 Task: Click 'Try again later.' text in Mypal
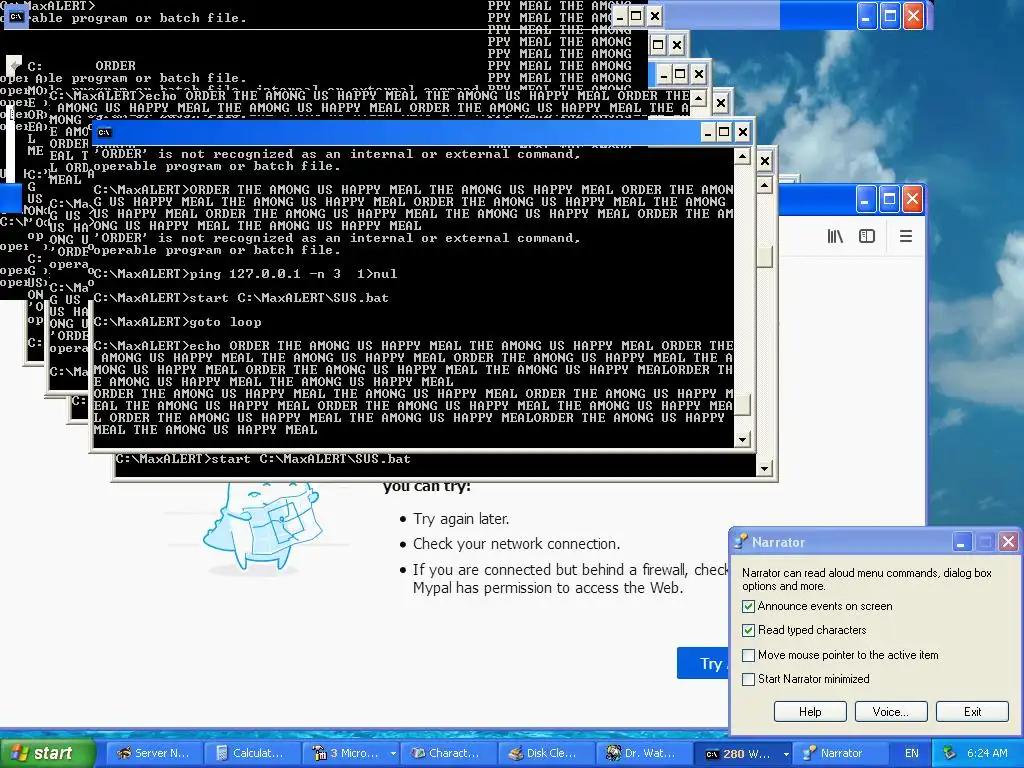pos(461,519)
